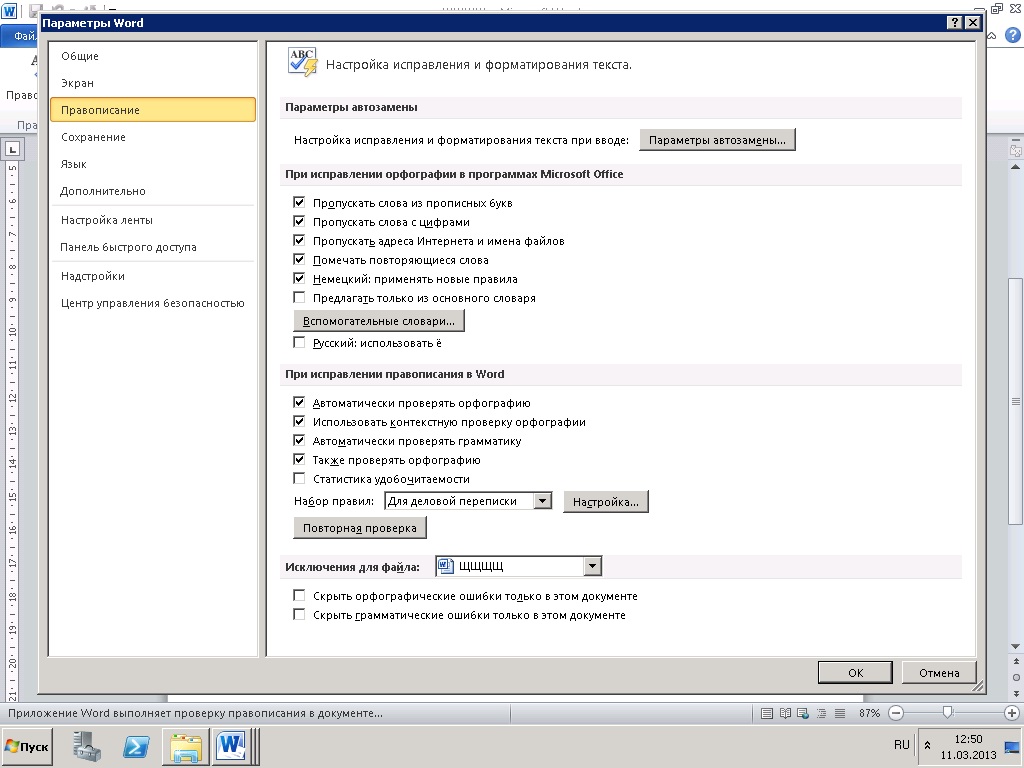Toggle Помечать повторяющиеся слова checkbox
1024x768 pixels.
[299, 259]
